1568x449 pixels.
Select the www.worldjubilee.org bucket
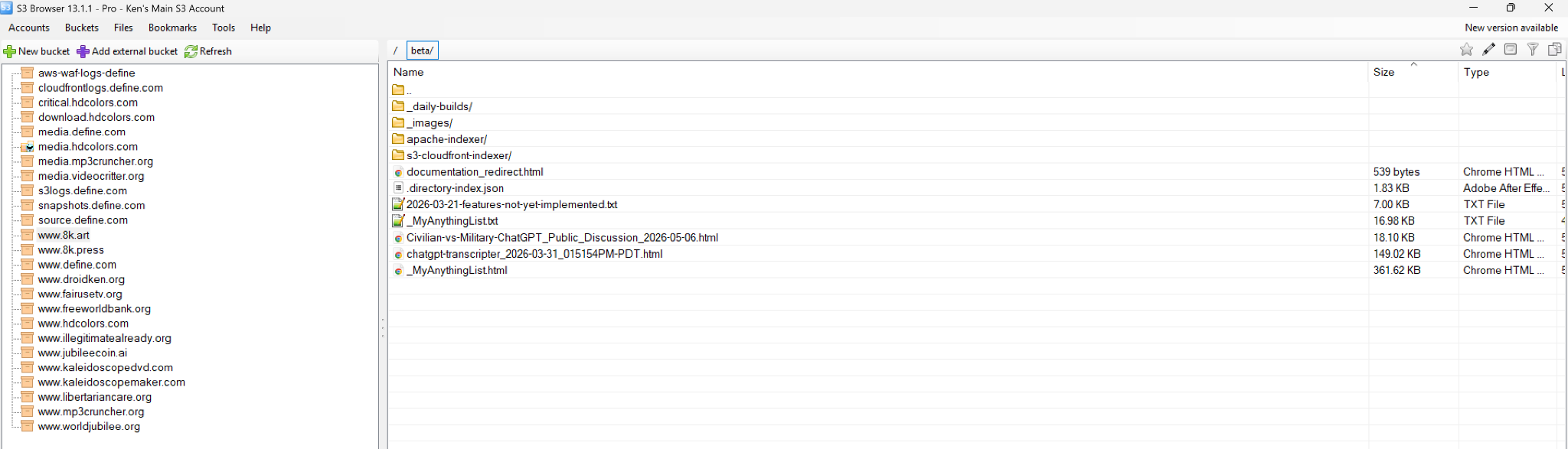tap(89, 426)
